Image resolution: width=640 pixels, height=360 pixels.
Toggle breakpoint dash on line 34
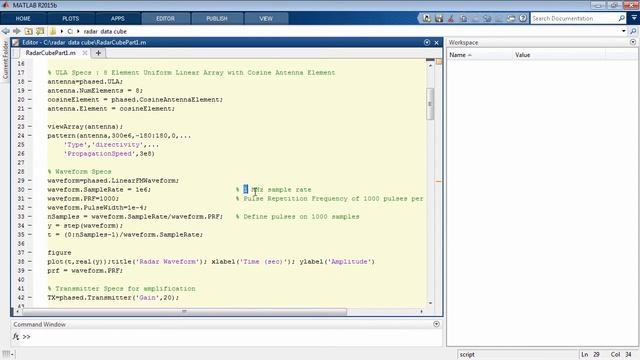[29, 226]
